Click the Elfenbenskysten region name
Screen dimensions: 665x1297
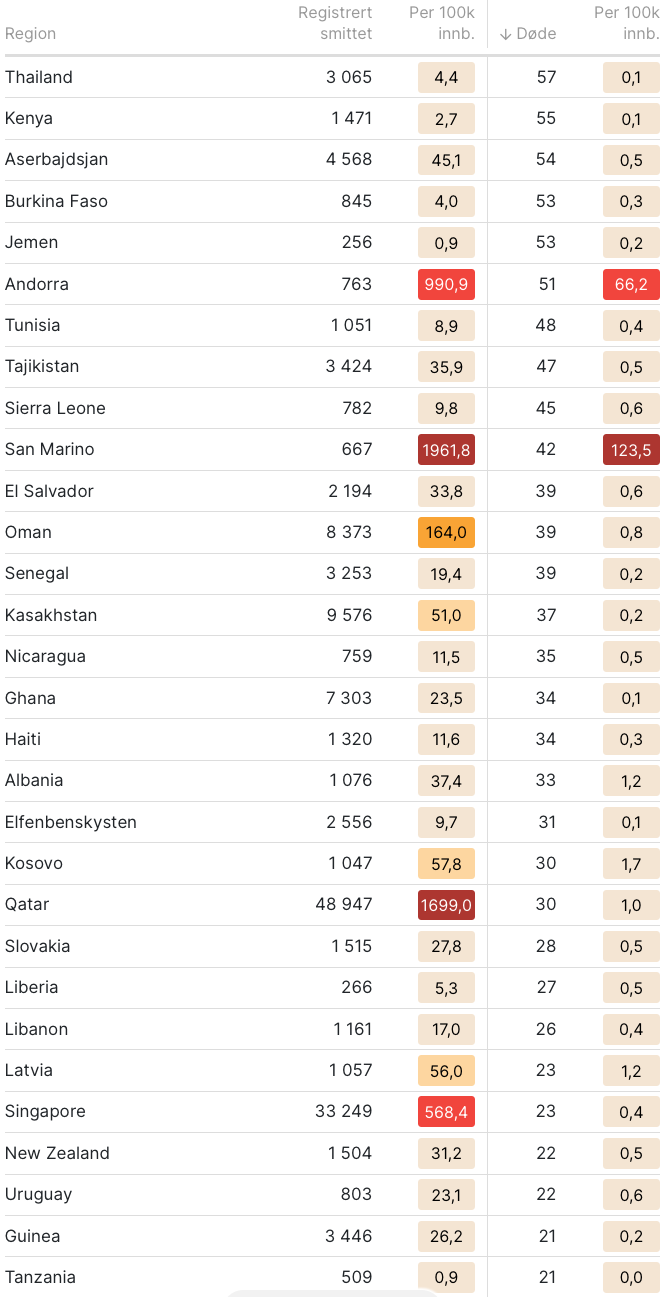(x=71, y=822)
